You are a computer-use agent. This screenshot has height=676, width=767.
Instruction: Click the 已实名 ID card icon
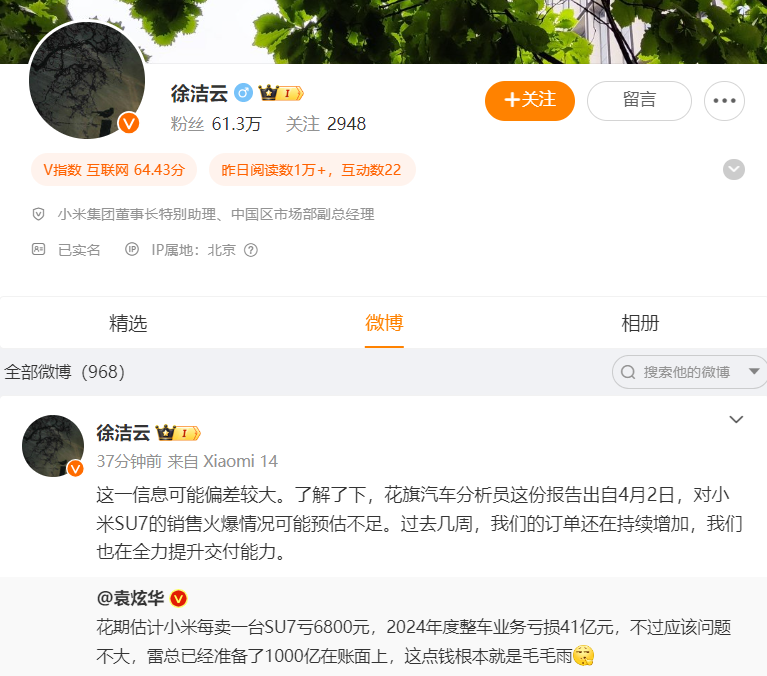click(x=39, y=249)
